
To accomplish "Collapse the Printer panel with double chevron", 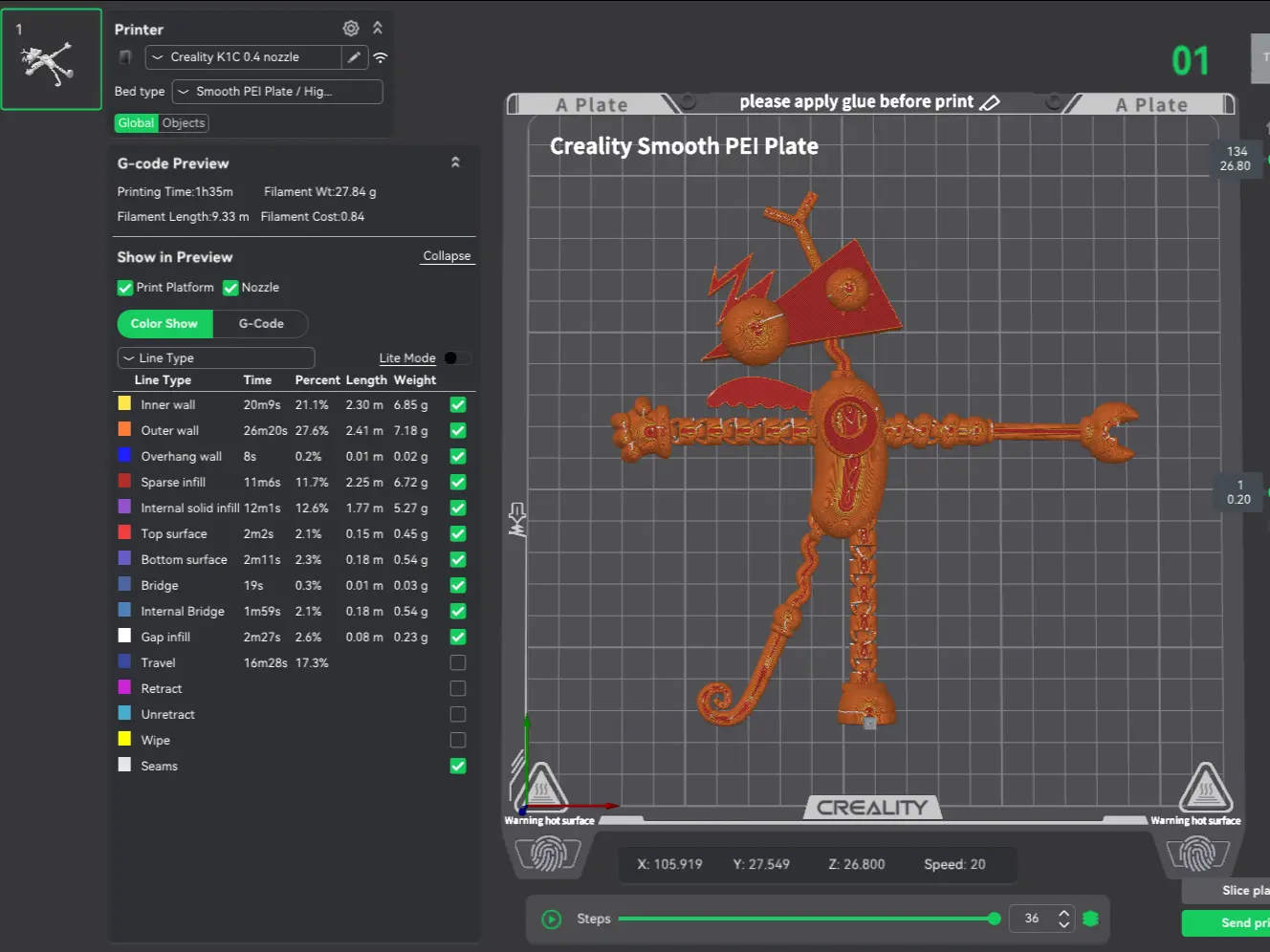I will pos(378,29).
